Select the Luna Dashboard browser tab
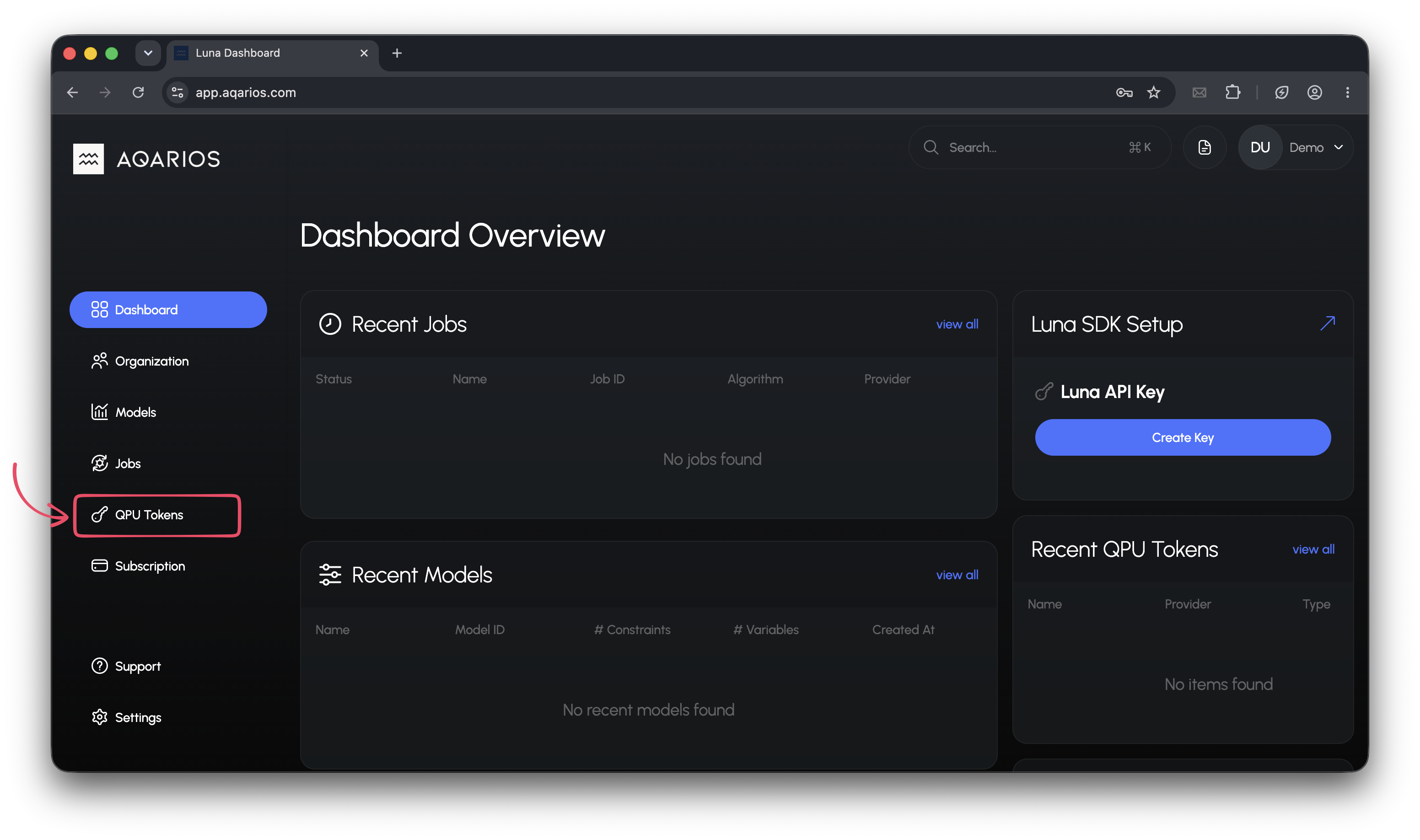This screenshot has height=840, width=1420. click(273, 53)
